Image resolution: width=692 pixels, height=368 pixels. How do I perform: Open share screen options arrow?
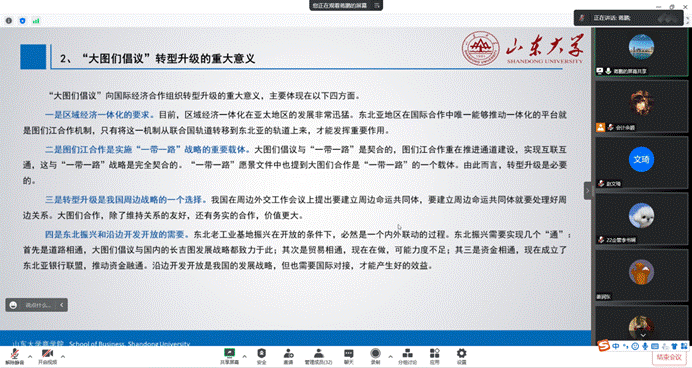(244, 357)
